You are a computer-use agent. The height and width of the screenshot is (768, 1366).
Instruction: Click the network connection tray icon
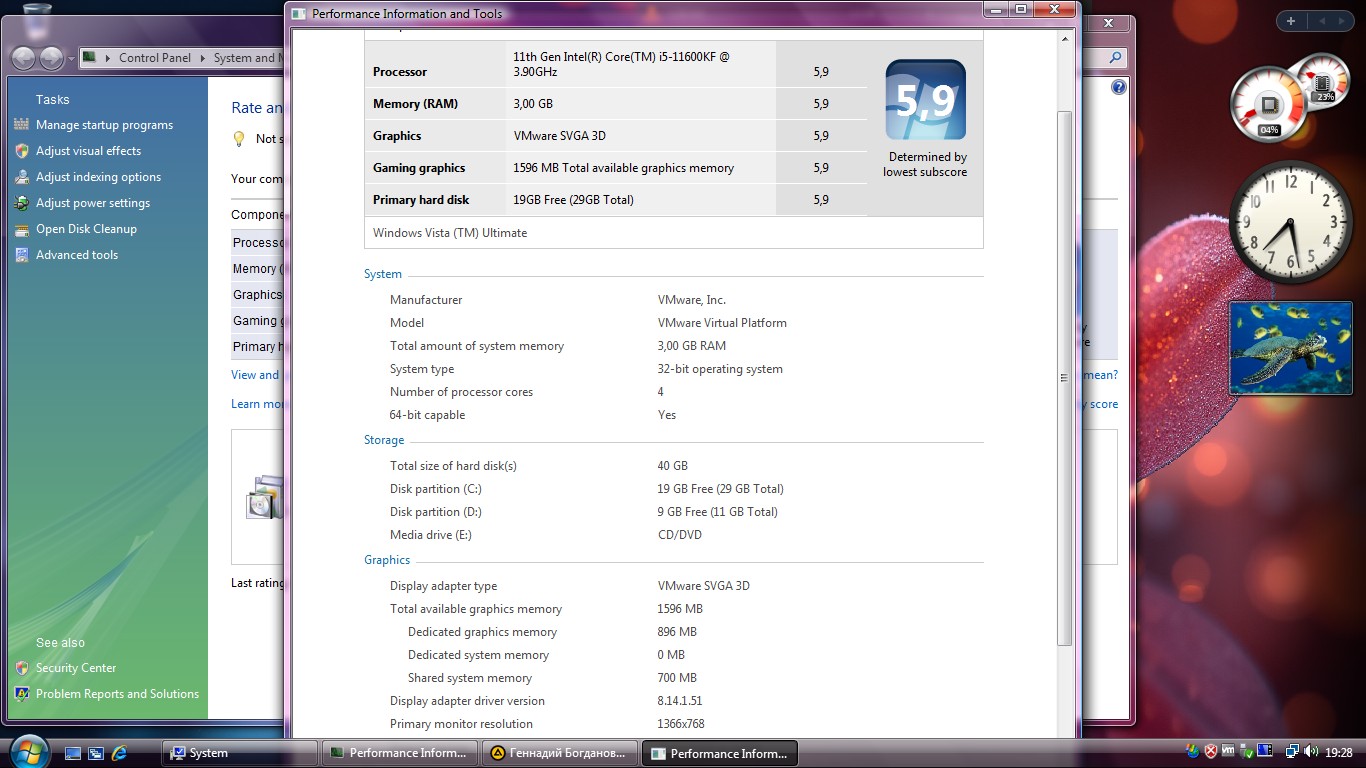click(x=1291, y=752)
